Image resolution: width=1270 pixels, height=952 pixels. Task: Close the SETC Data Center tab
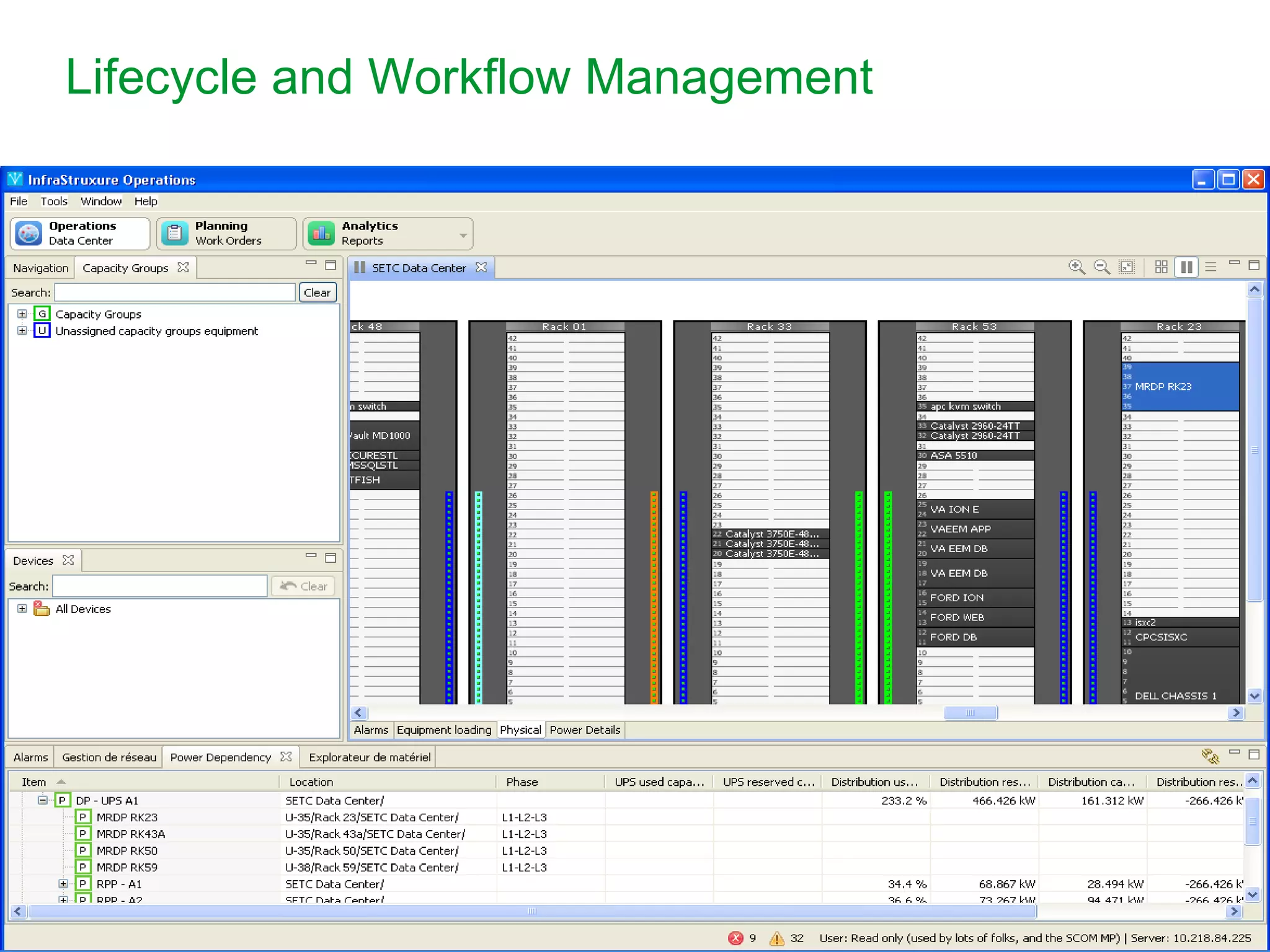(481, 267)
